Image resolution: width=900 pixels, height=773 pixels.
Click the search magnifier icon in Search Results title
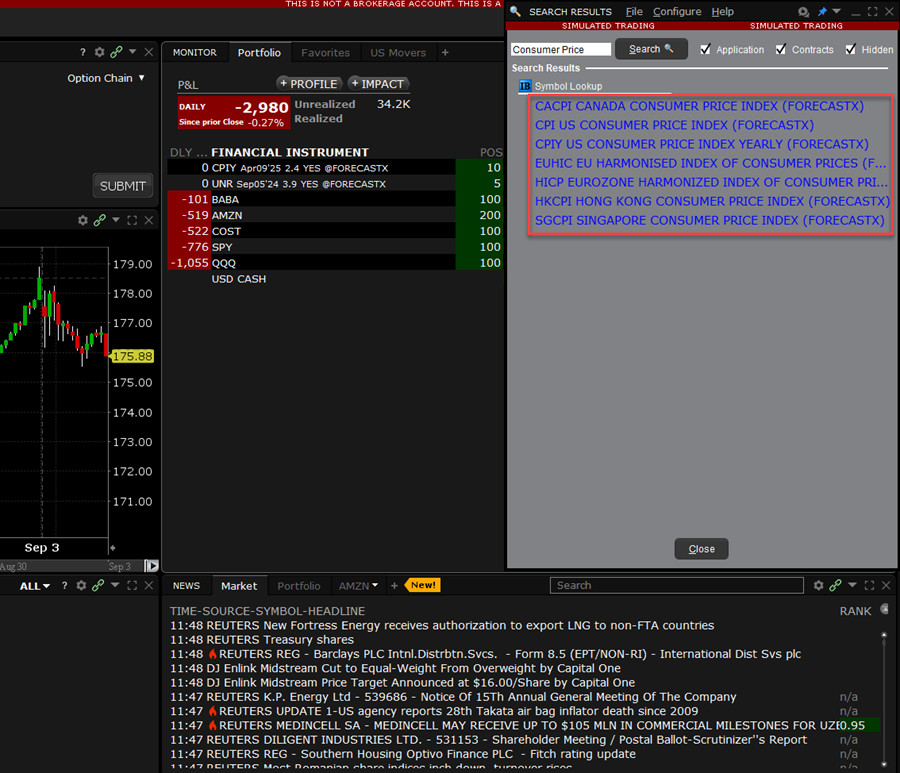click(515, 11)
